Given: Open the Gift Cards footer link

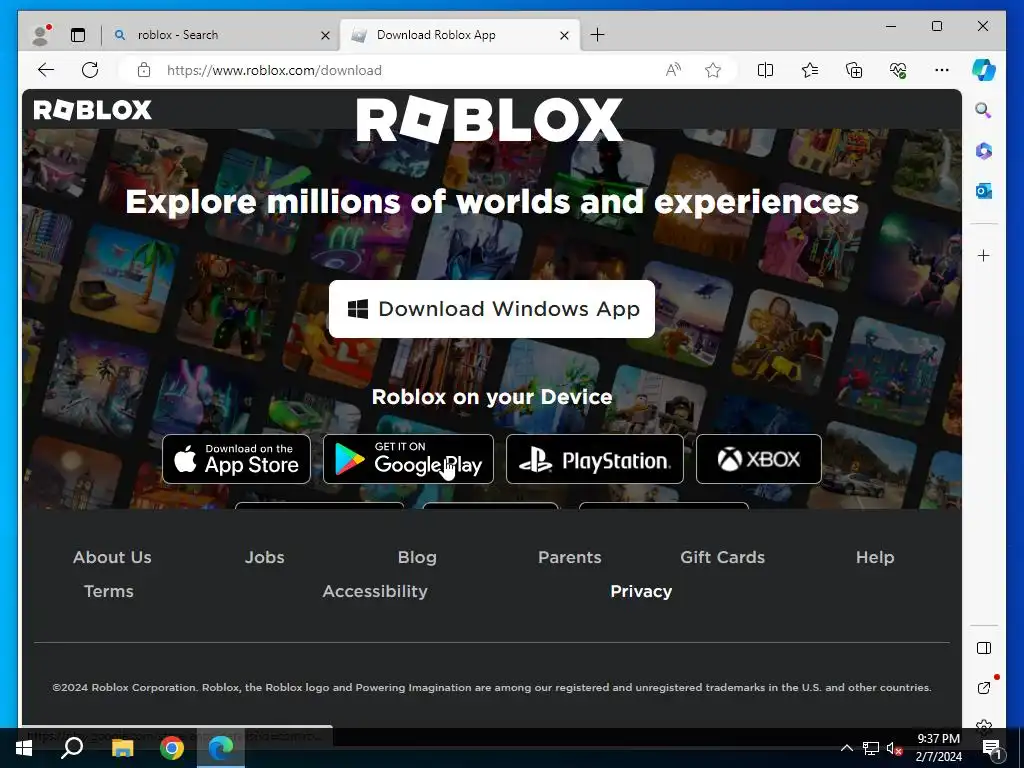Looking at the screenshot, I should [x=722, y=557].
